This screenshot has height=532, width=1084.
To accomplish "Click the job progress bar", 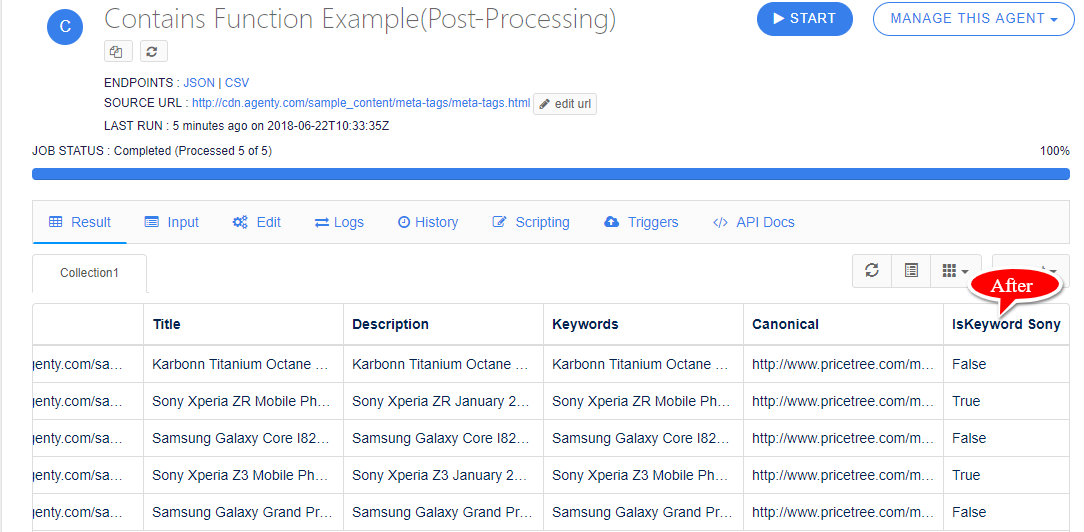I will [550, 173].
